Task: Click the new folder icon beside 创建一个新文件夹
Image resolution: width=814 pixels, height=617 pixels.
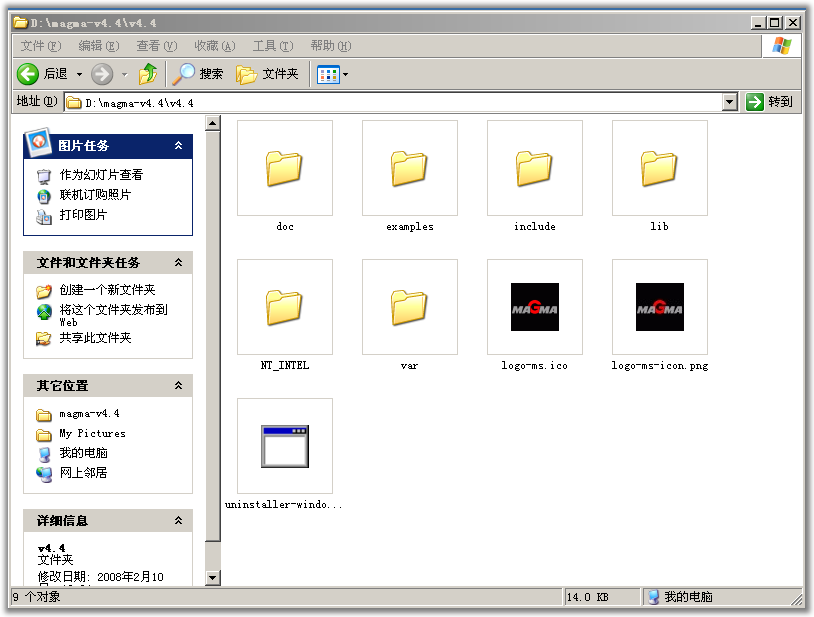Action: click(44, 291)
